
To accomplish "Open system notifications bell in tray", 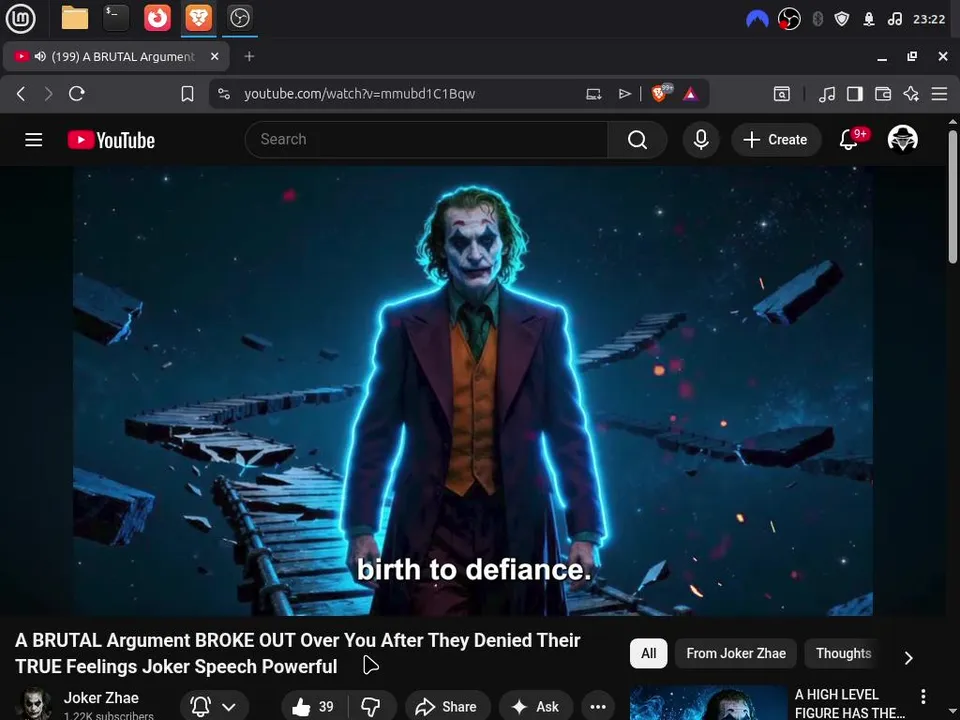I will [x=869, y=20].
